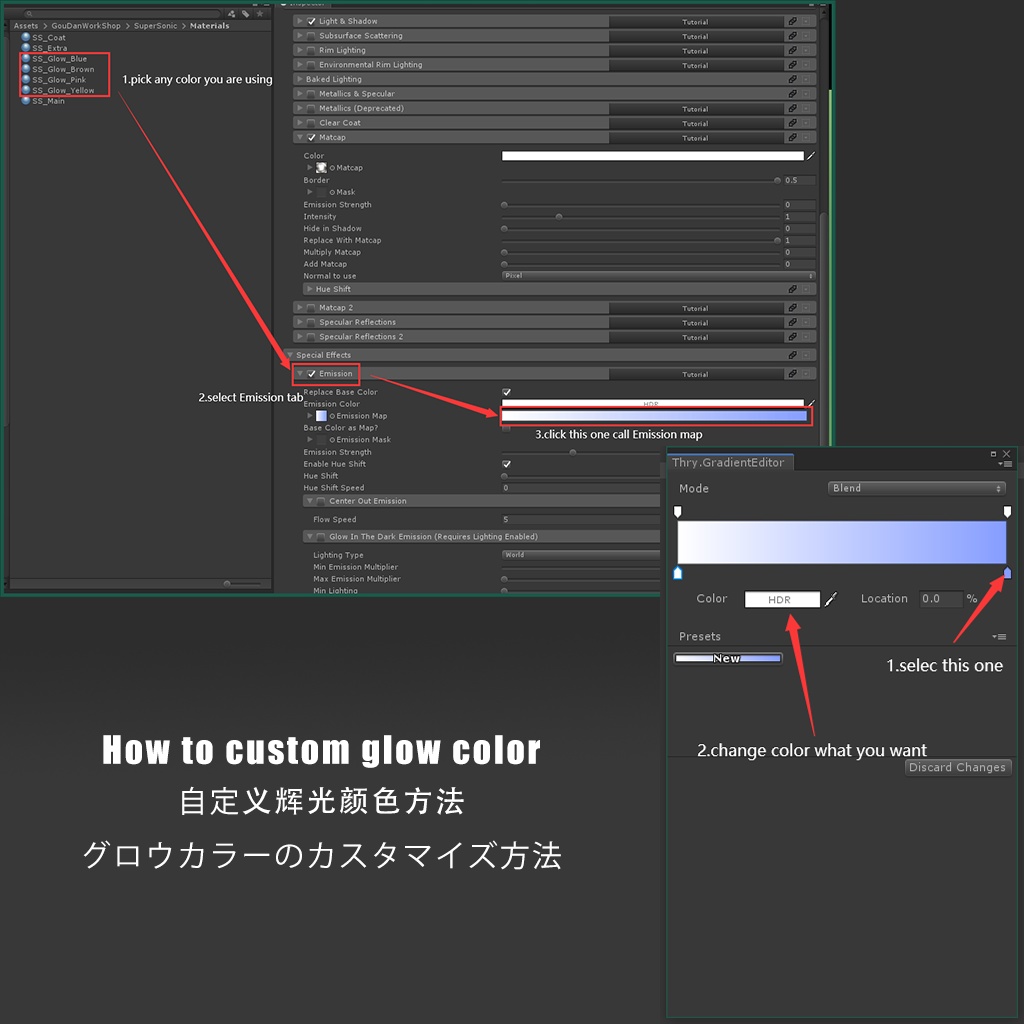Uncheck the Replace Base Color checkbox
The height and width of the screenshot is (1024, 1024).
pos(506,392)
